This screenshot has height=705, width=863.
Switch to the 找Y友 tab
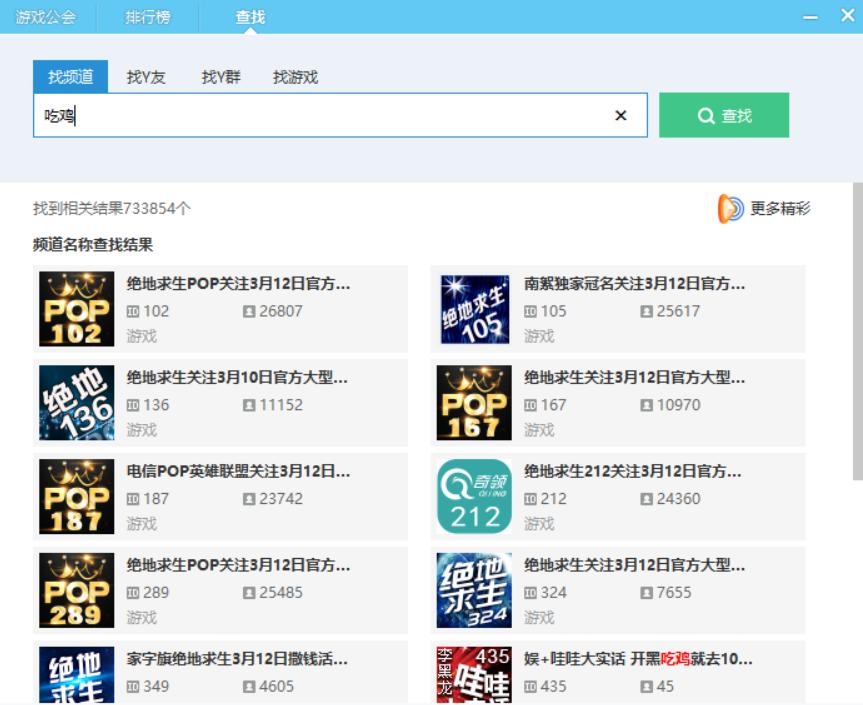[146, 77]
